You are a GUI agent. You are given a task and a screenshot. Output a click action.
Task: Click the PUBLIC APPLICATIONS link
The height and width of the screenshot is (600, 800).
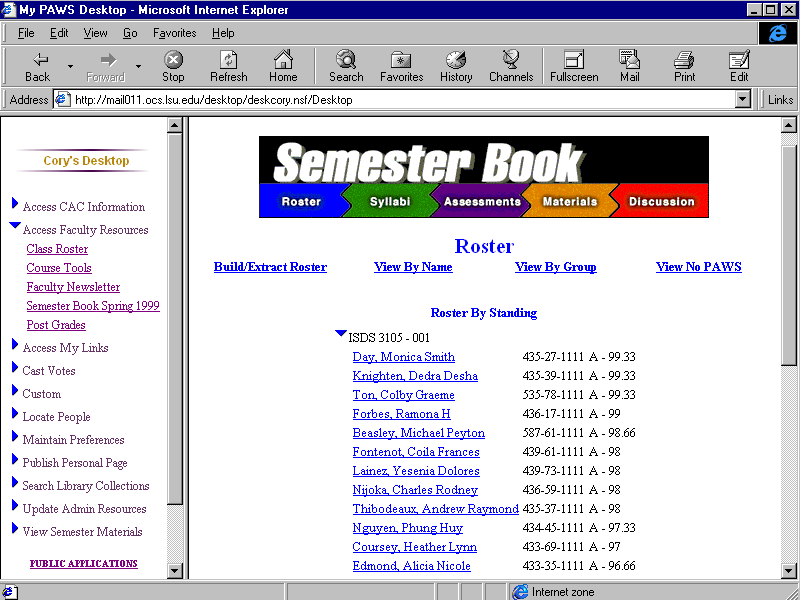click(x=84, y=563)
